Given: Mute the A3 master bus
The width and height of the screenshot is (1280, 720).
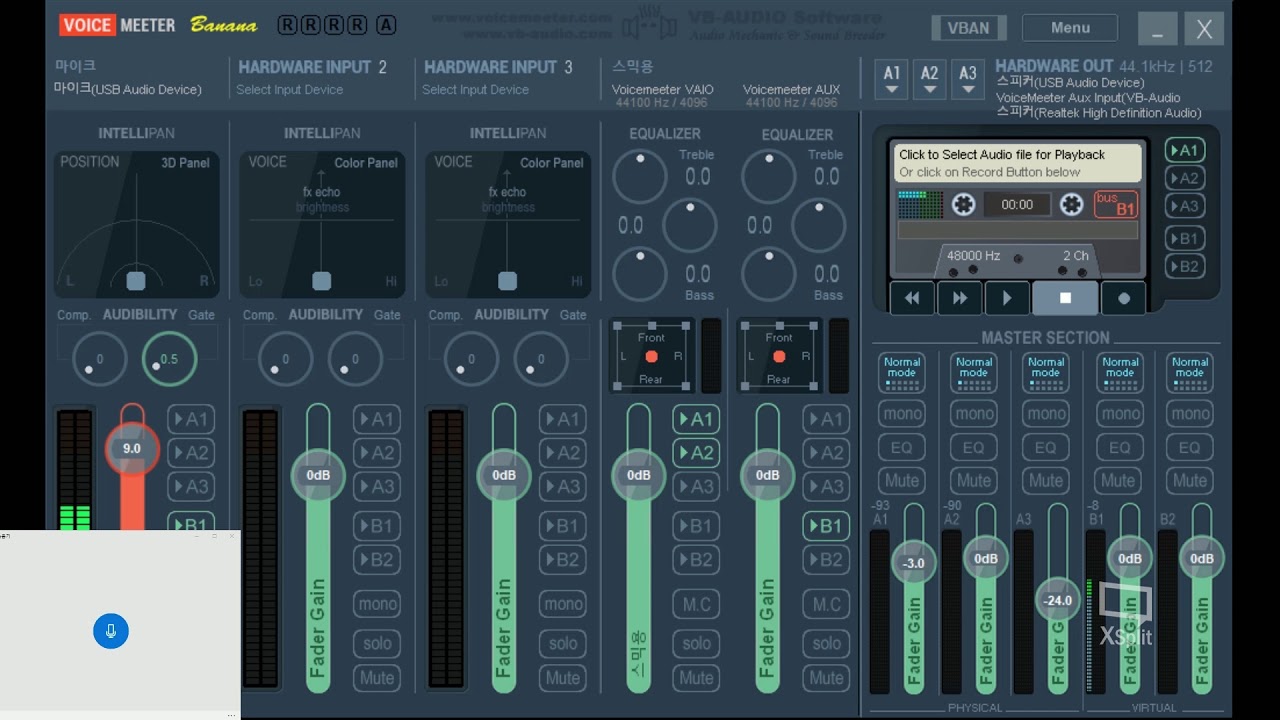Looking at the screenshot, I should point(1046,481).
